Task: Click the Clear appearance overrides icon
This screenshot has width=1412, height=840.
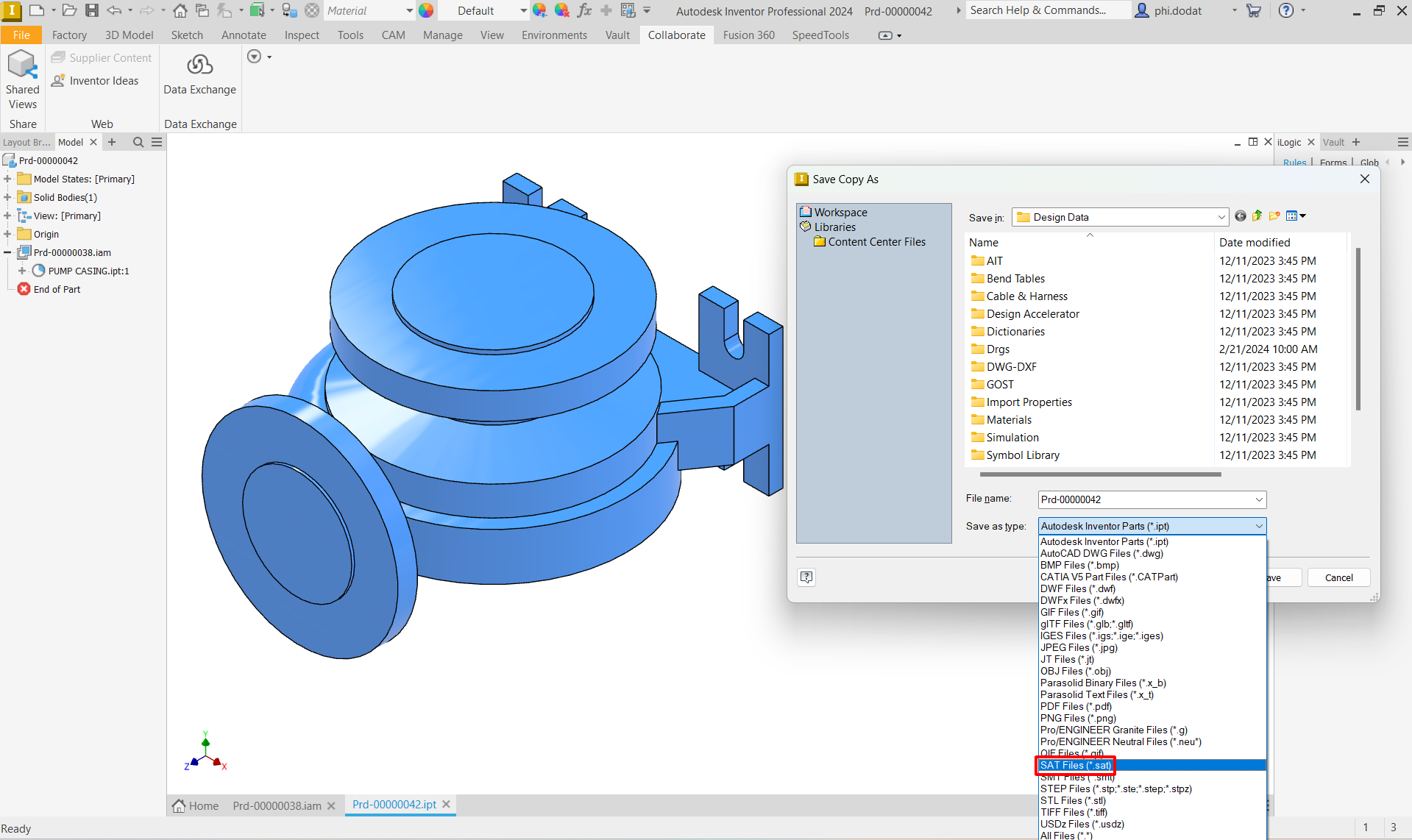Action: (562, 10)
